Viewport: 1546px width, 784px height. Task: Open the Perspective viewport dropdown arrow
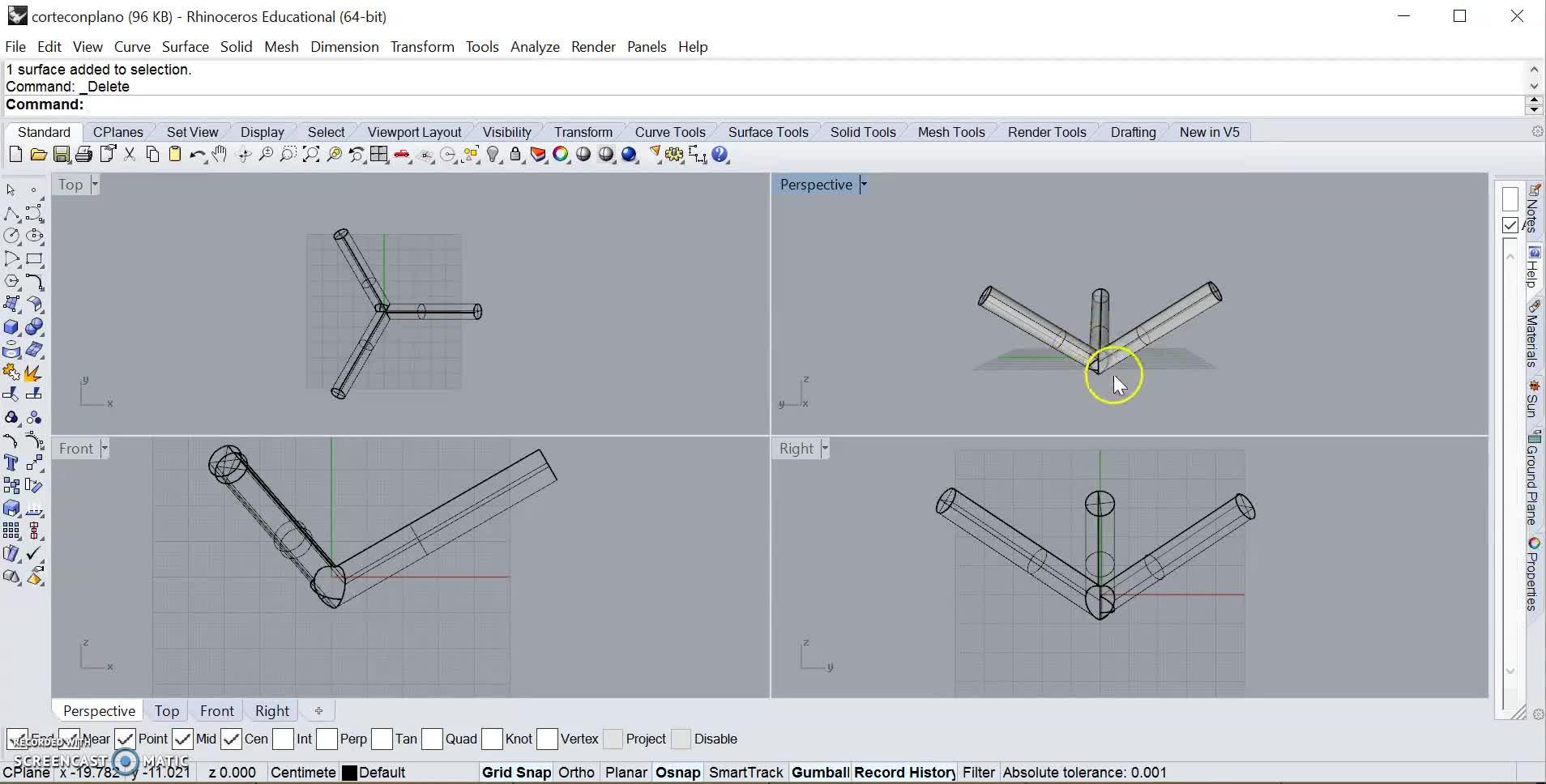click(864, 185)
